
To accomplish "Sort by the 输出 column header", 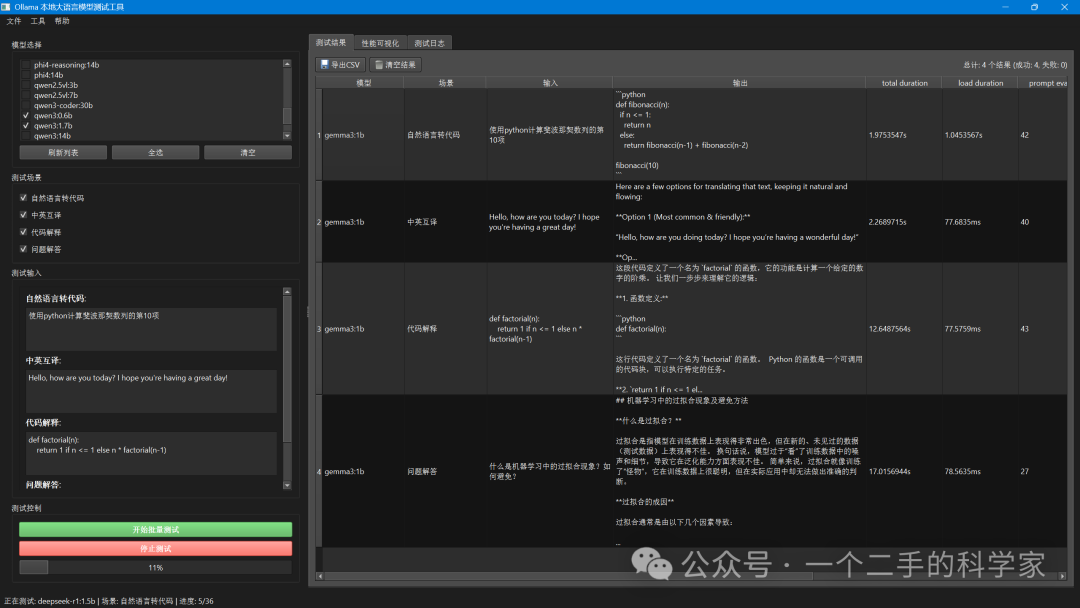I will tap(740, 83).
